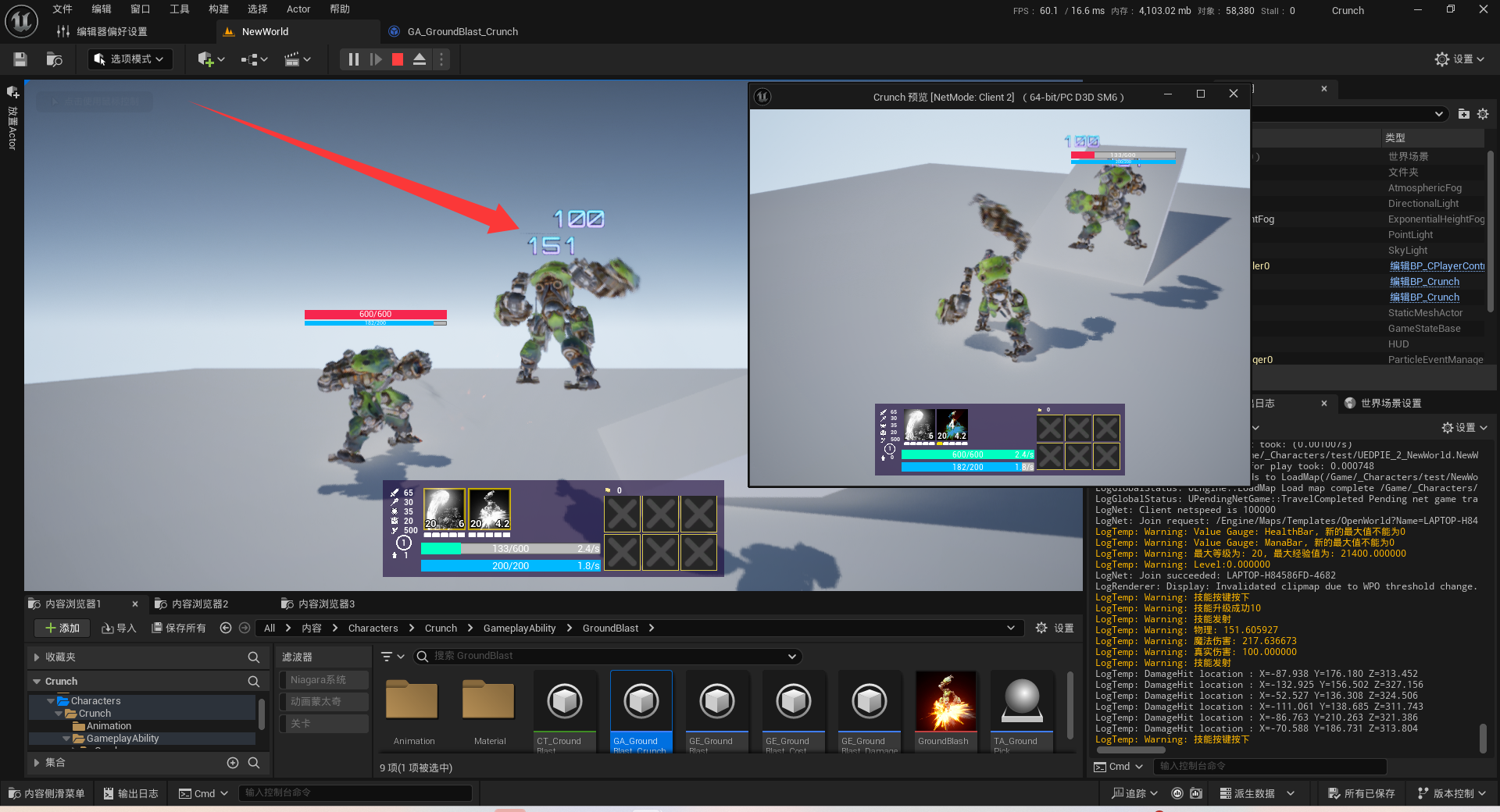Open the 构建 menu
The width and height of the screenshot is (1500, 812).
point(219,9)
